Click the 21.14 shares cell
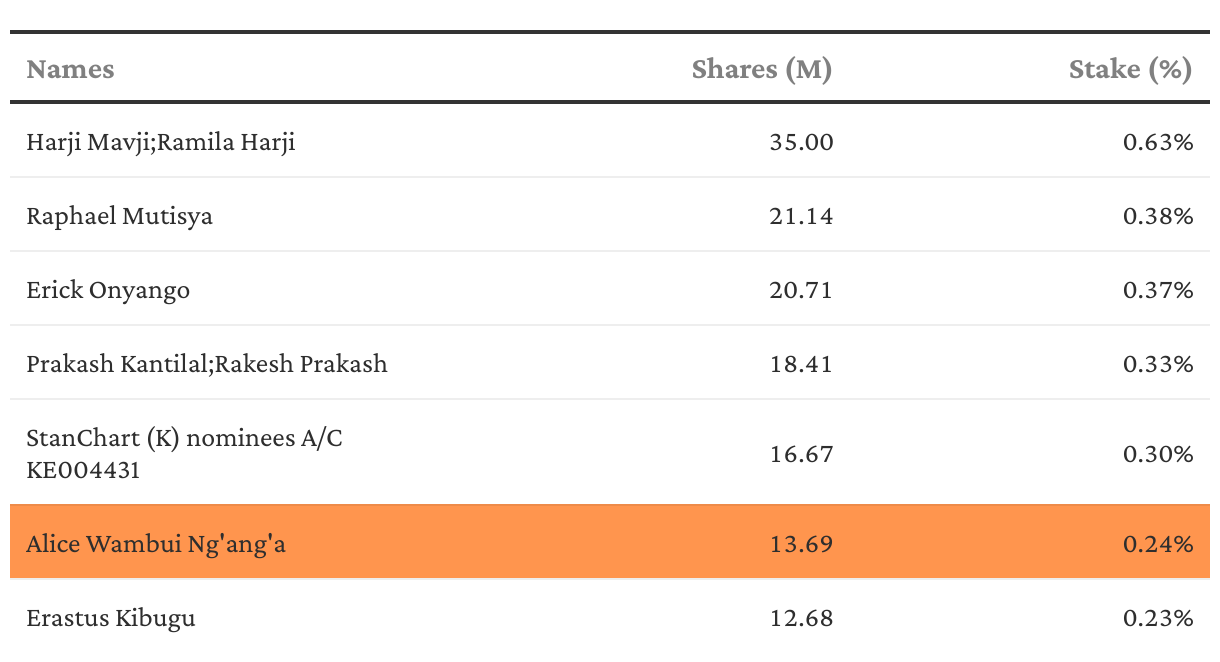1220x662 pixels. pyautogui.click(x=801, y=216)
